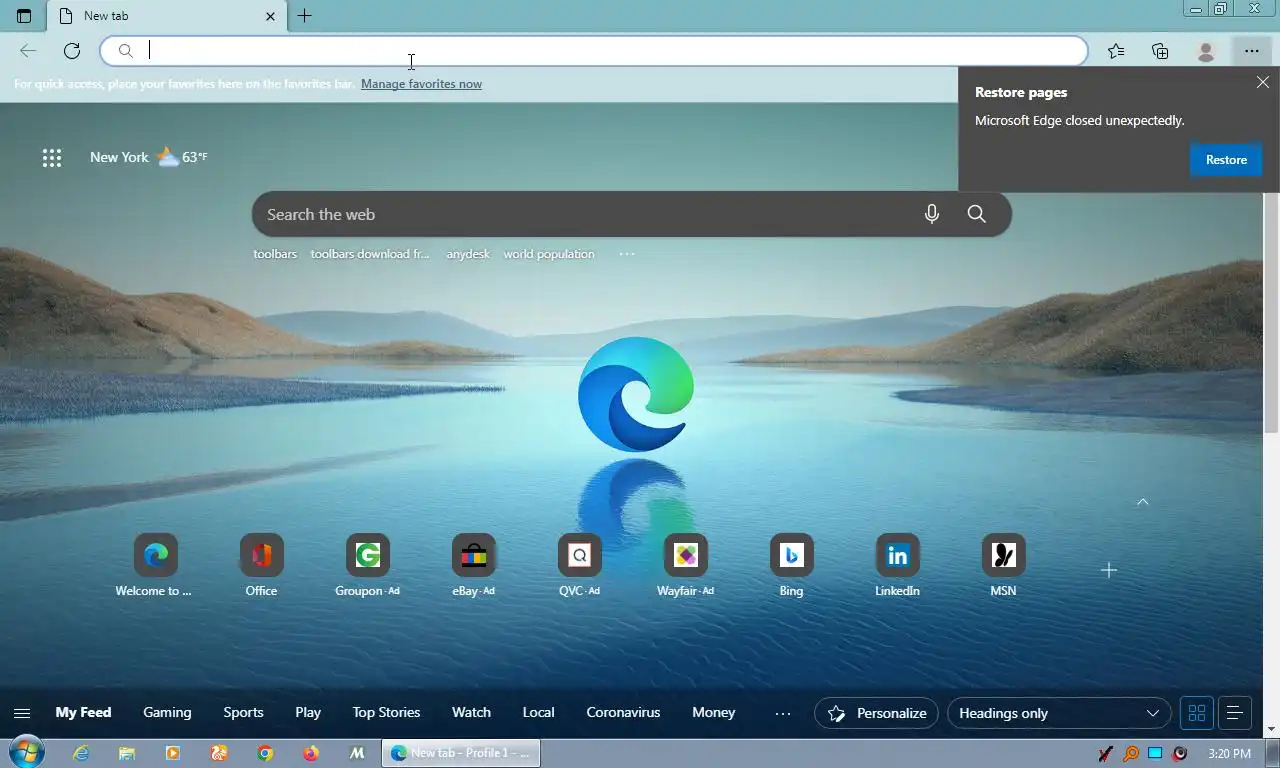This screenshot has width=1280, height=768.
Task: Select the toolbars suggested search
Action: [275, 254]
